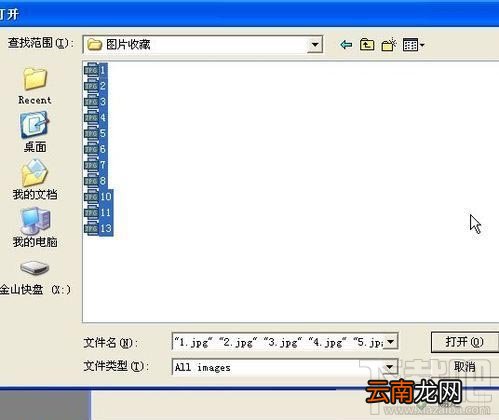Image resolution: width=499 pixels, height=420 pixels.
Task: Open 我的电脑 in the sidebar
Action: click(35, 227)
